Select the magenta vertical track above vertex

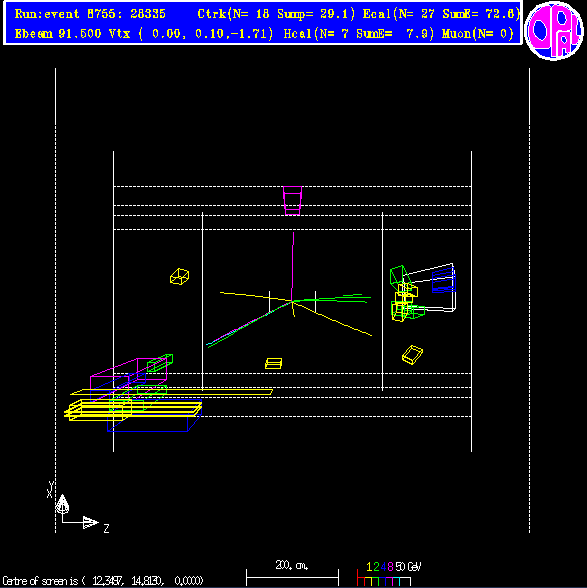coord(293,266)
